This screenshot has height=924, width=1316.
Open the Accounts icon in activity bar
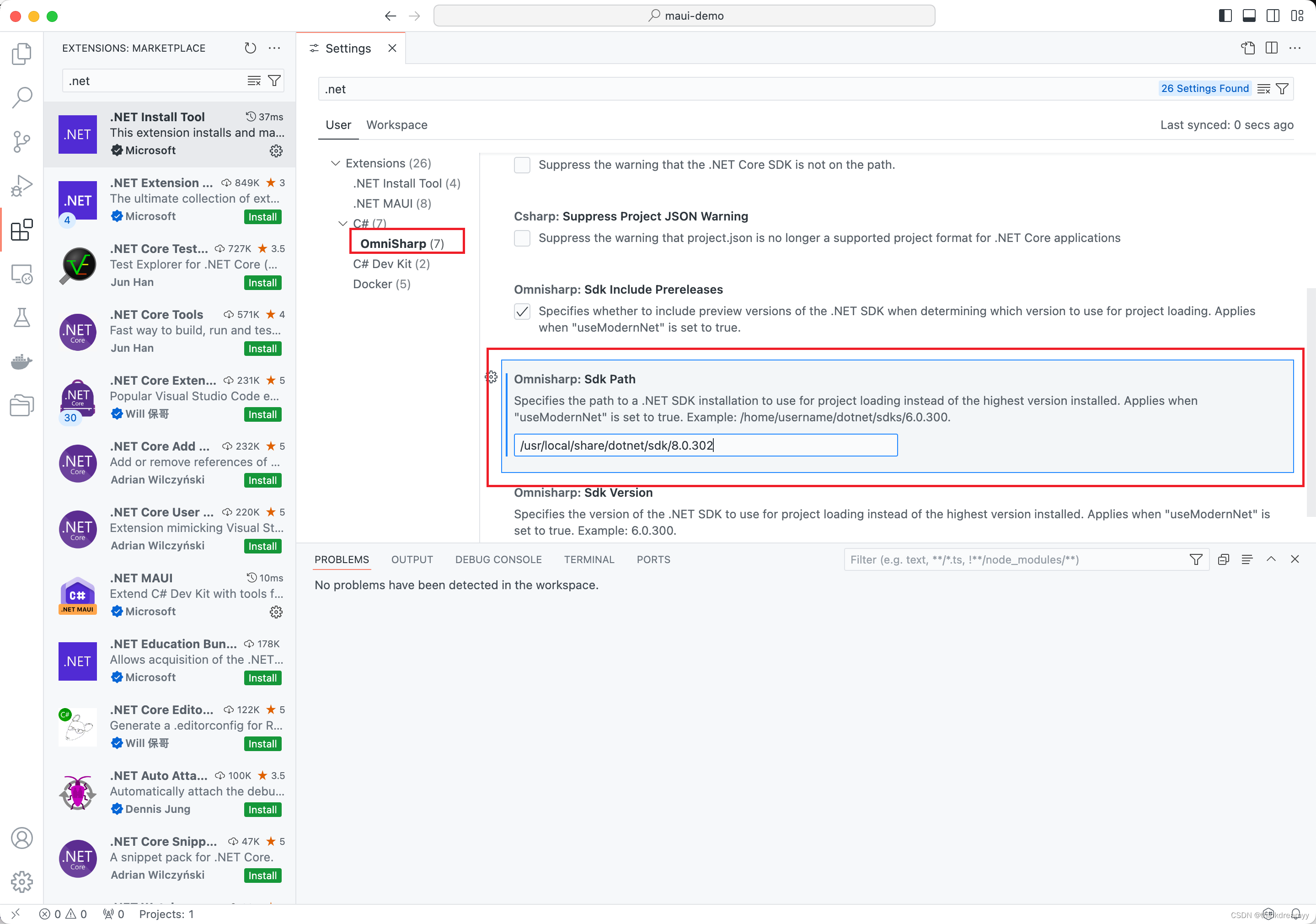pos(22,838)
